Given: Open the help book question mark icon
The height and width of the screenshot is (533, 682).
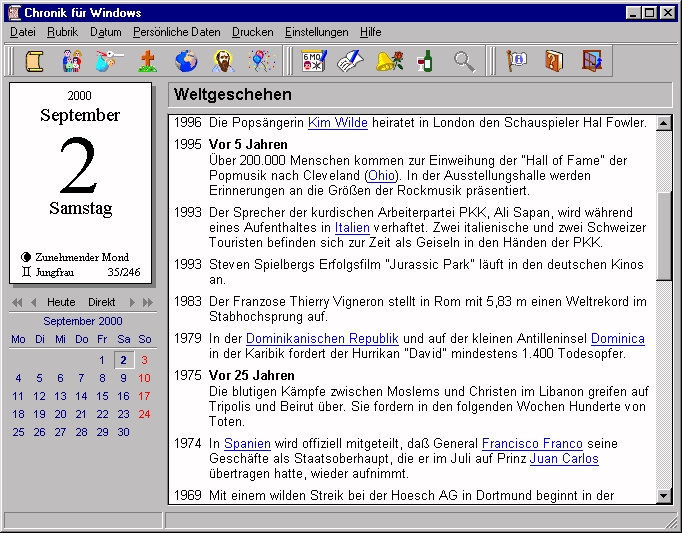Looking at the screenshot, I should coord(554,61).
